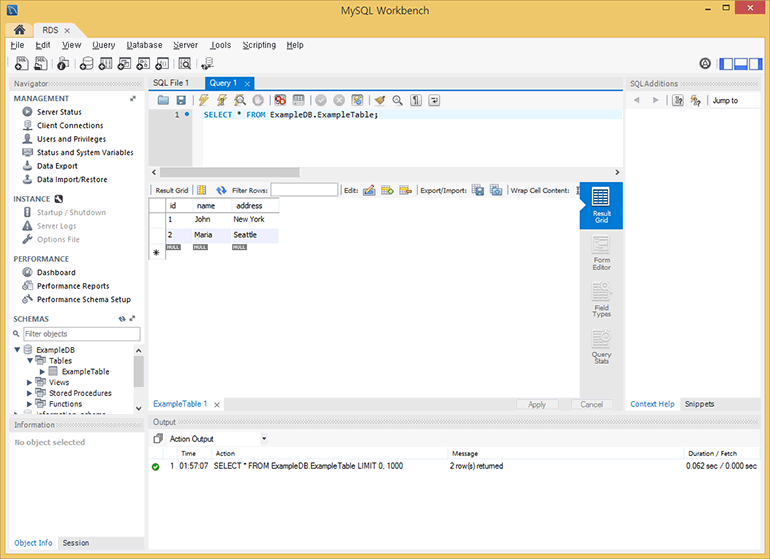Expand the Views tree node
Viewport: 770px width, 559px height.
[30, 382]
